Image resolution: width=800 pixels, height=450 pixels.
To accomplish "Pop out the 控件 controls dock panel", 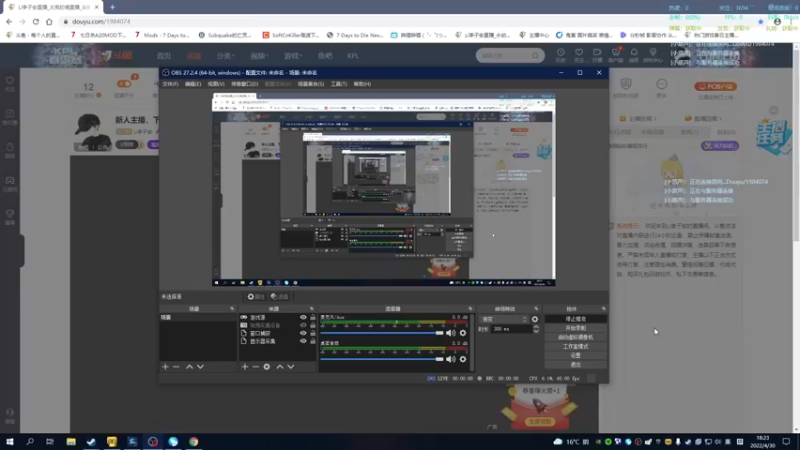I will (604, 309).
